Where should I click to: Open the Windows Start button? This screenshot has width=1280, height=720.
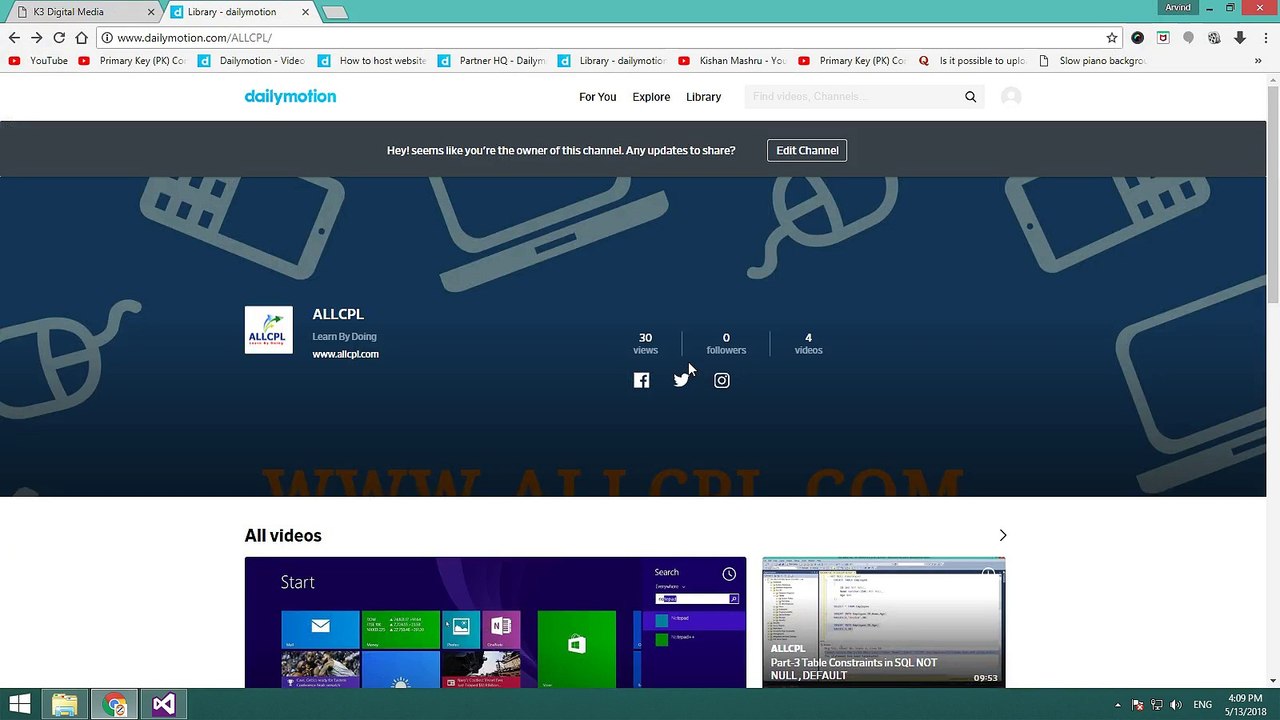pos(19,705)
